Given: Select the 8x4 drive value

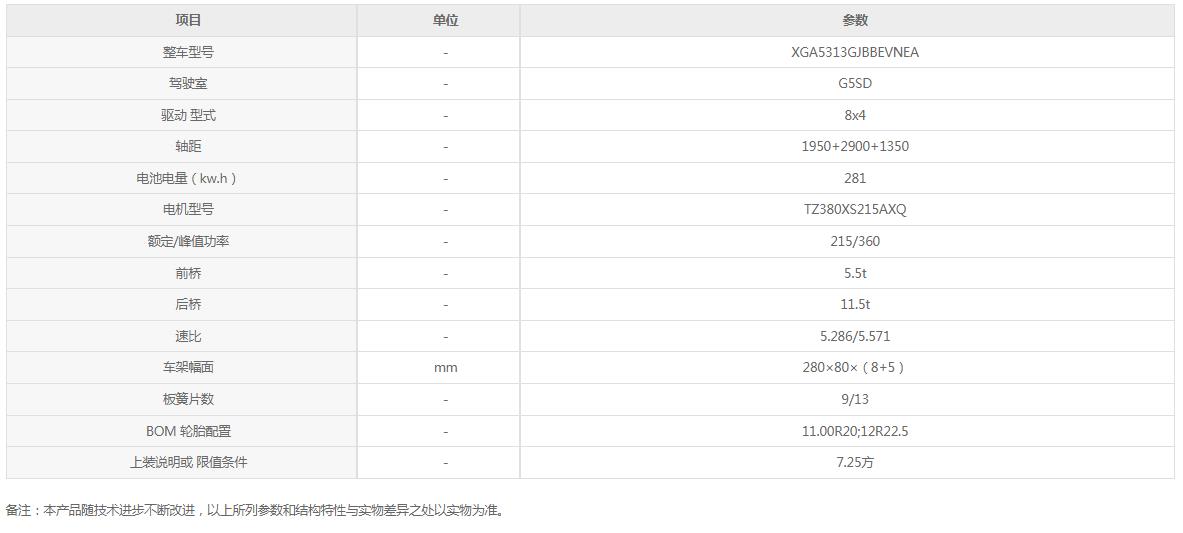Looking at the screenshot, I should [855, 116].
